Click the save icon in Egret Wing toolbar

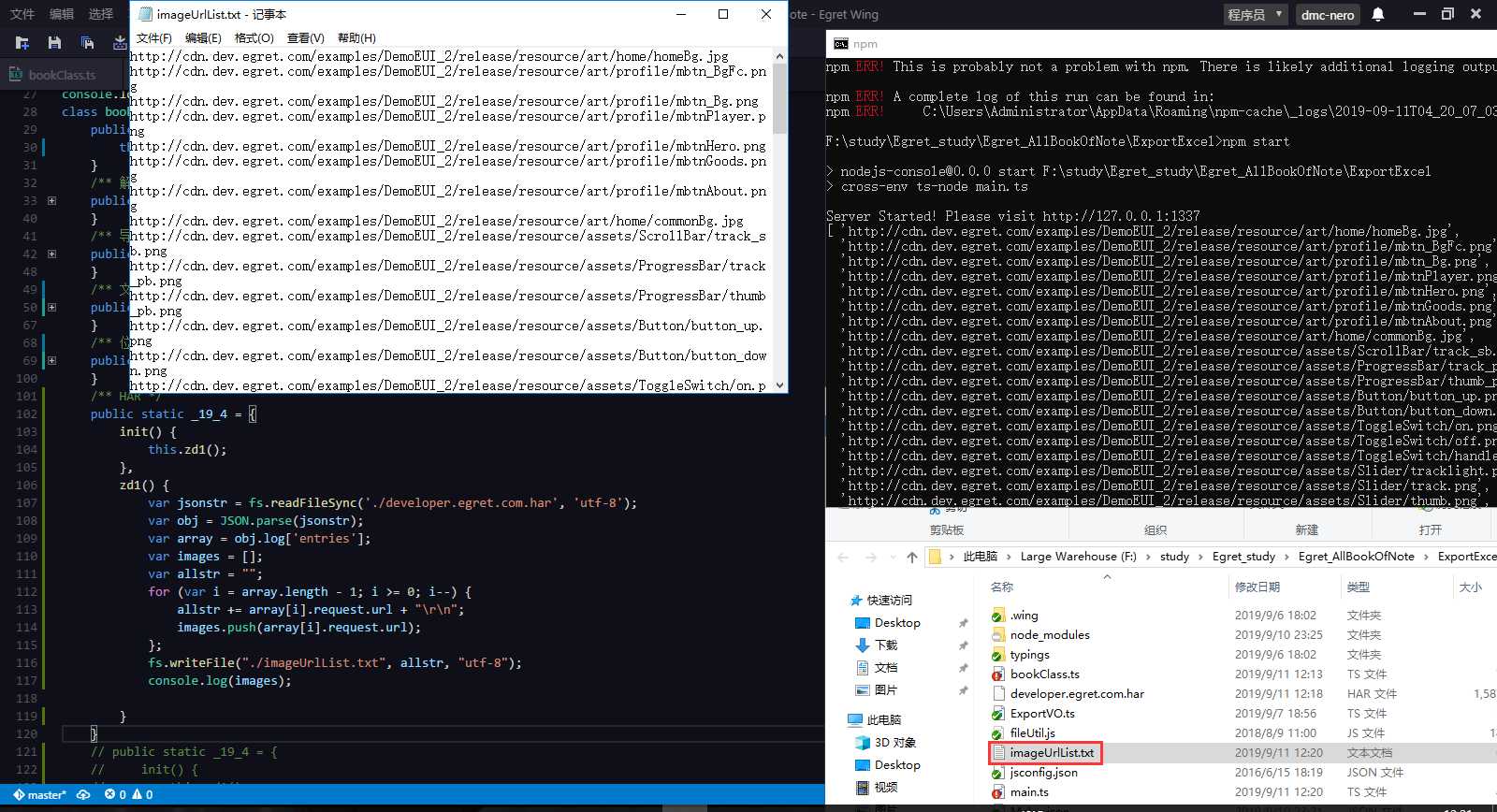tap(54, 42)
